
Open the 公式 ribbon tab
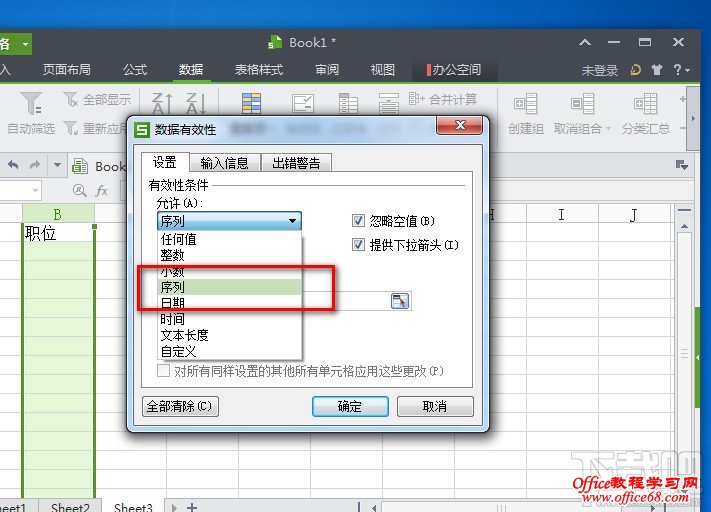[135, 69]
